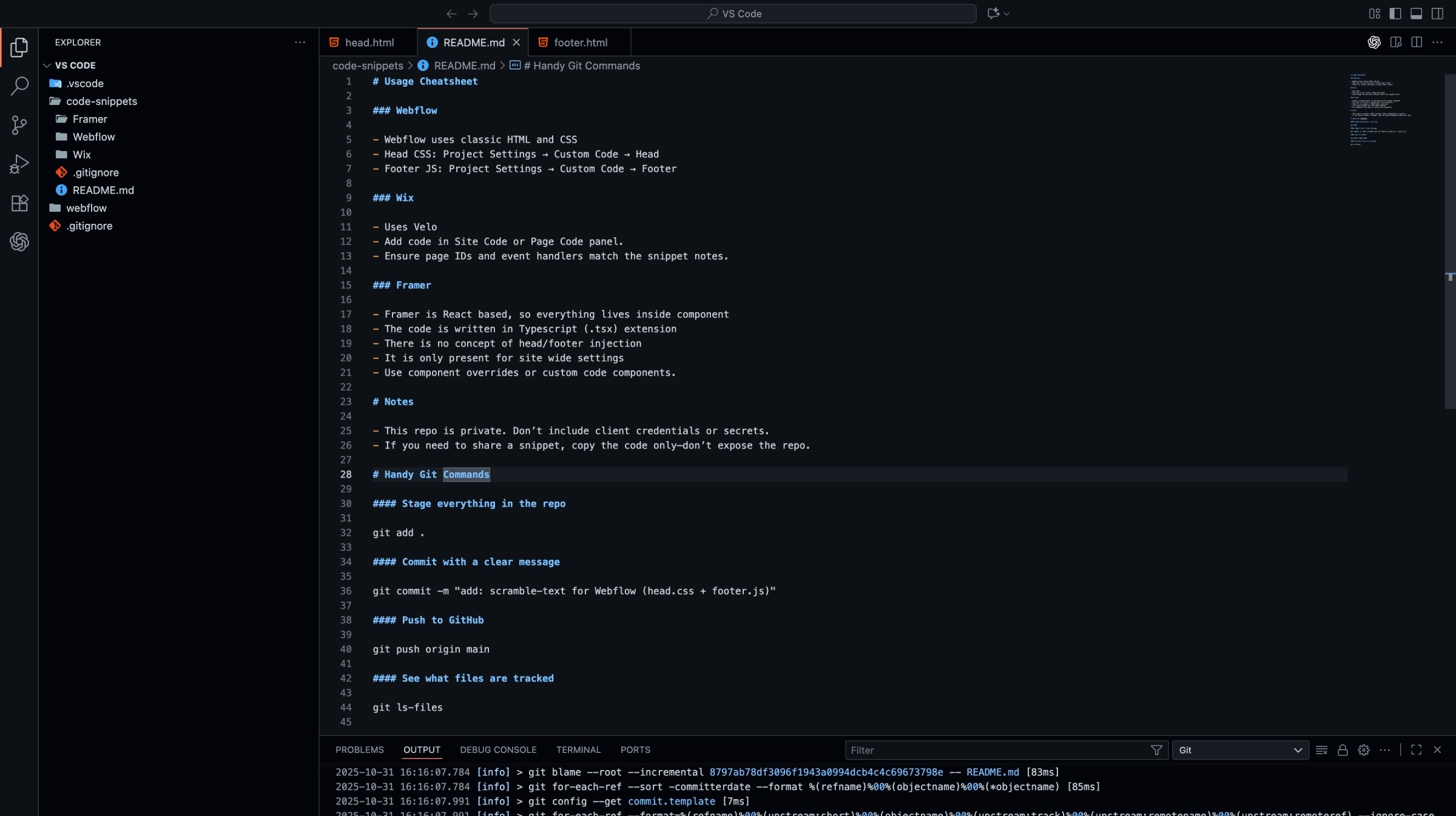Click the '### Wix' heading on line 9

(x=393, y=198)
